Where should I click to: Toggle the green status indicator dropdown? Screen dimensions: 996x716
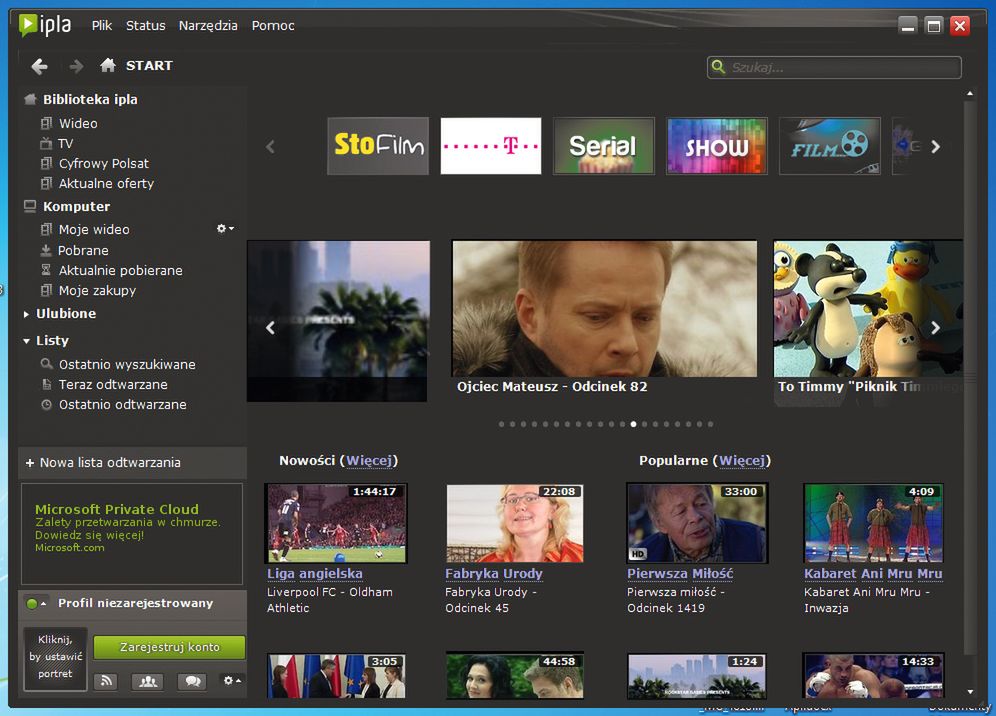36,604
